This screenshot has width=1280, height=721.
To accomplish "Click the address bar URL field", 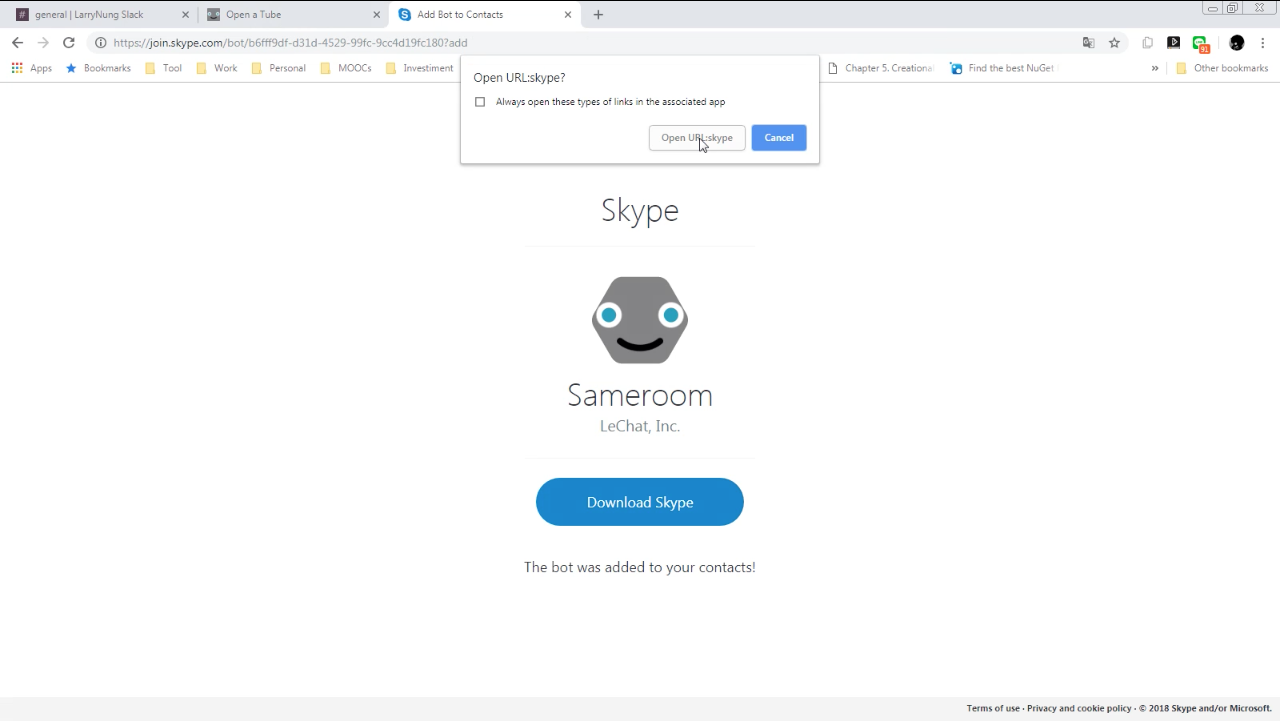I will tap(590, 43).
